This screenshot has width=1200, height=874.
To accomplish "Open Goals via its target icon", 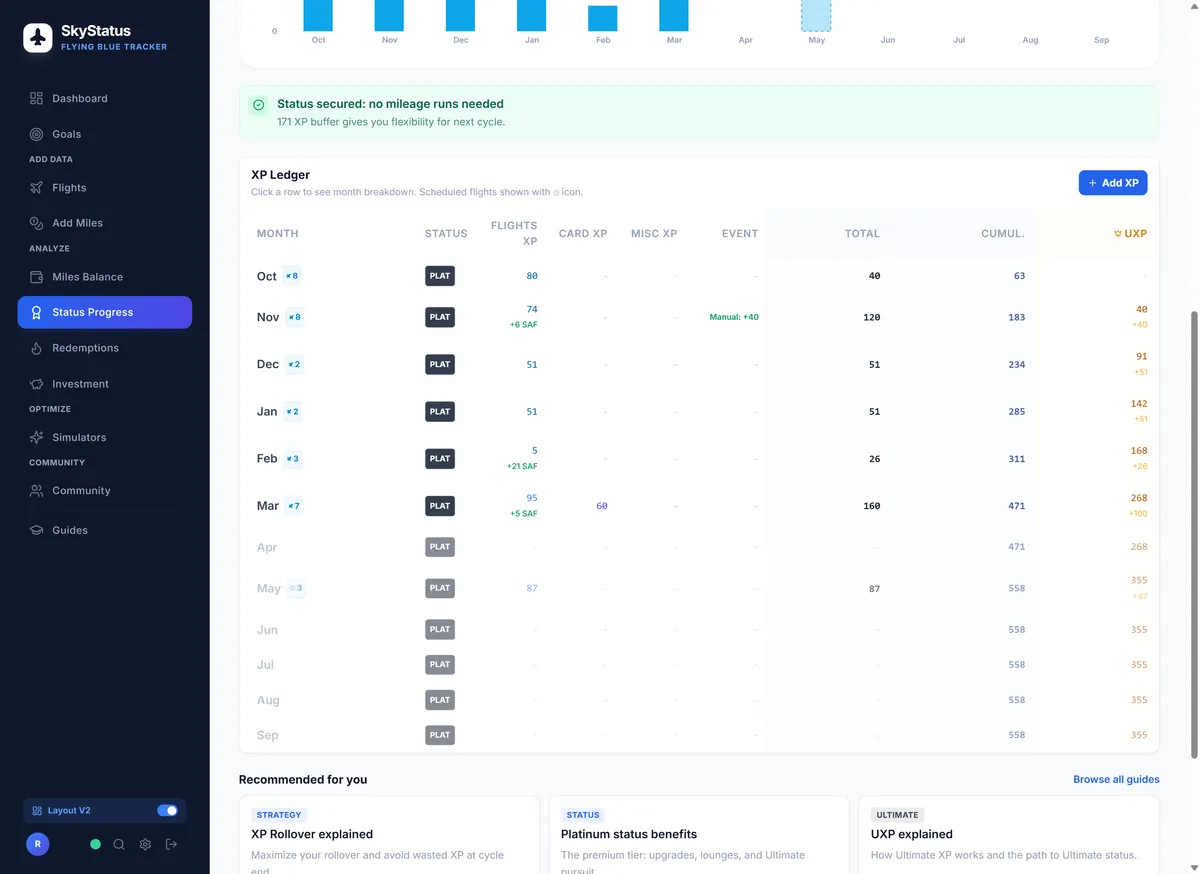I will click(36, 134).
